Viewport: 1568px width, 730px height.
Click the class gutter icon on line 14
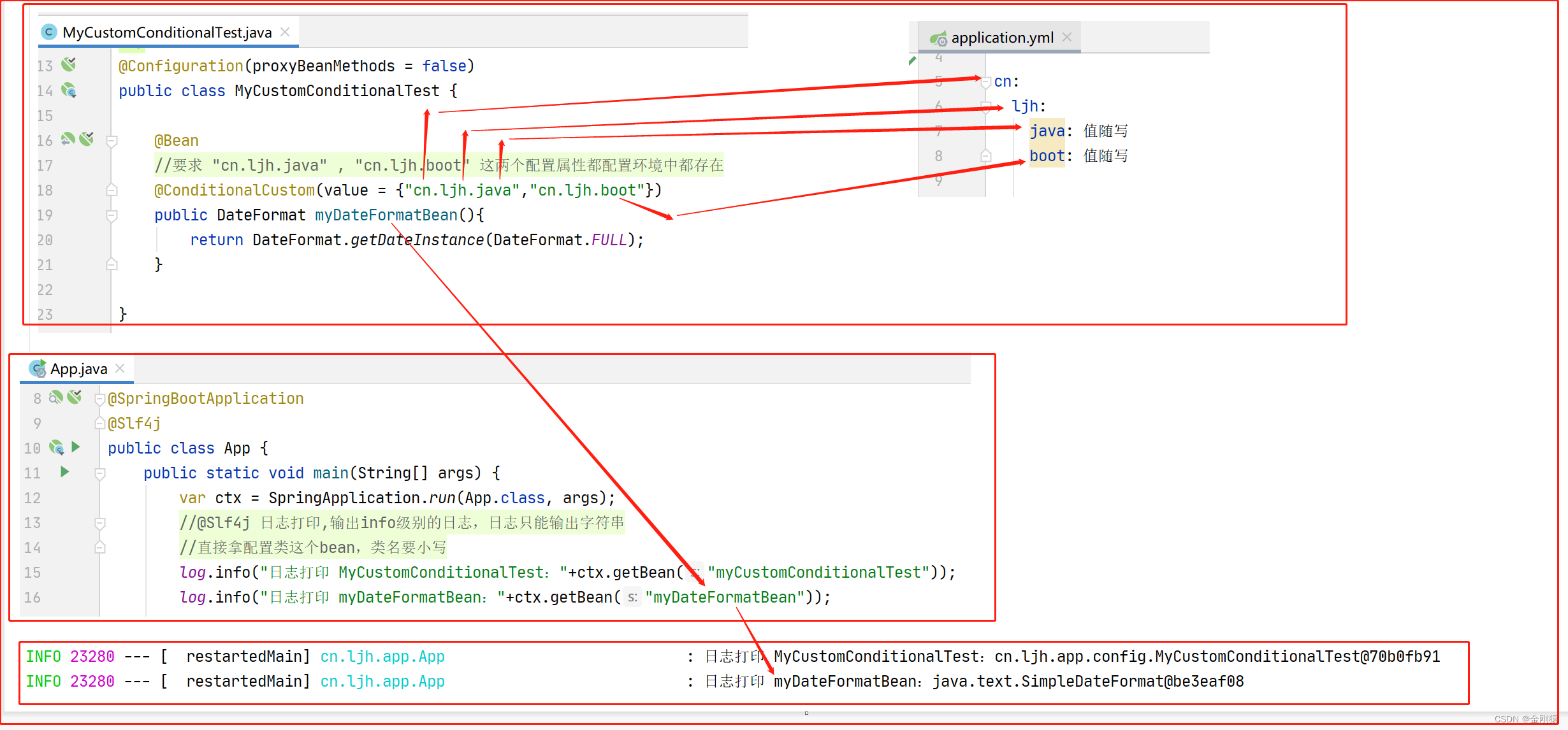pyautogui.click(x=69, y=90)
